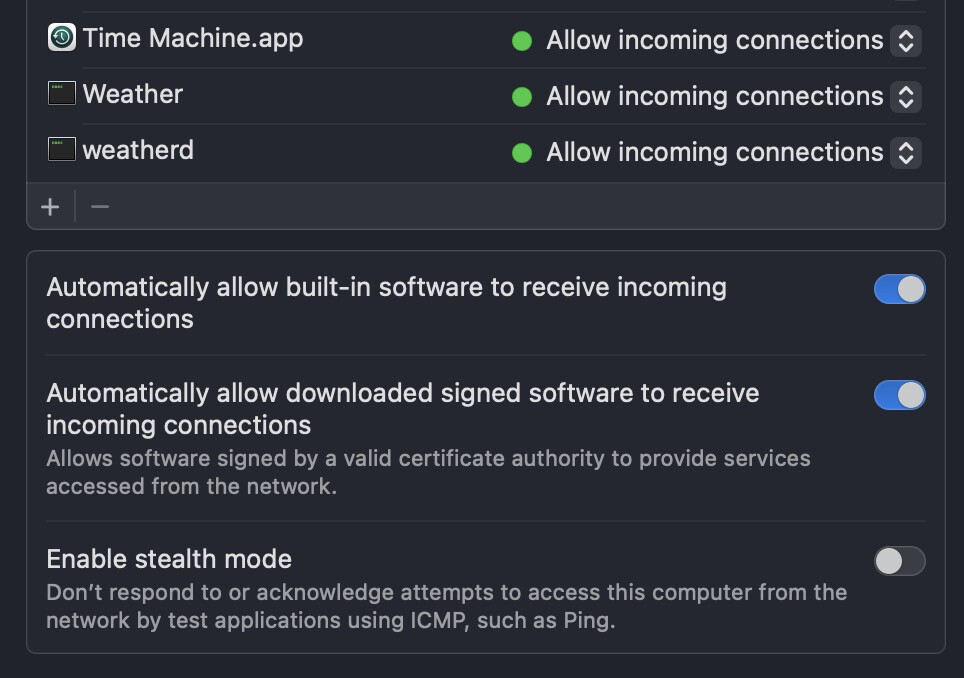Open connection dropdown for weatherd

point(906,153)
